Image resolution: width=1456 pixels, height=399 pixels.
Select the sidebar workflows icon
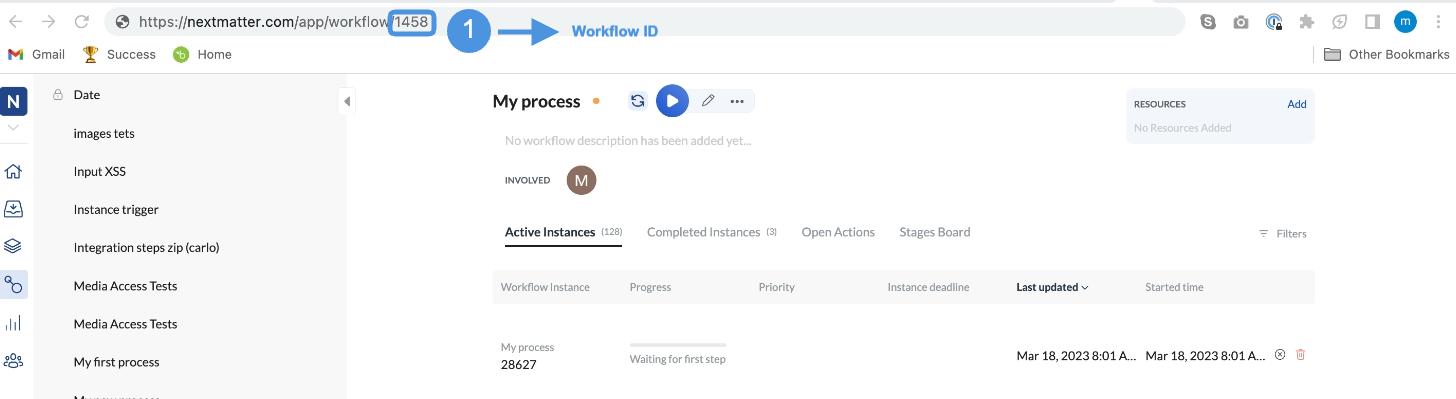14,285
